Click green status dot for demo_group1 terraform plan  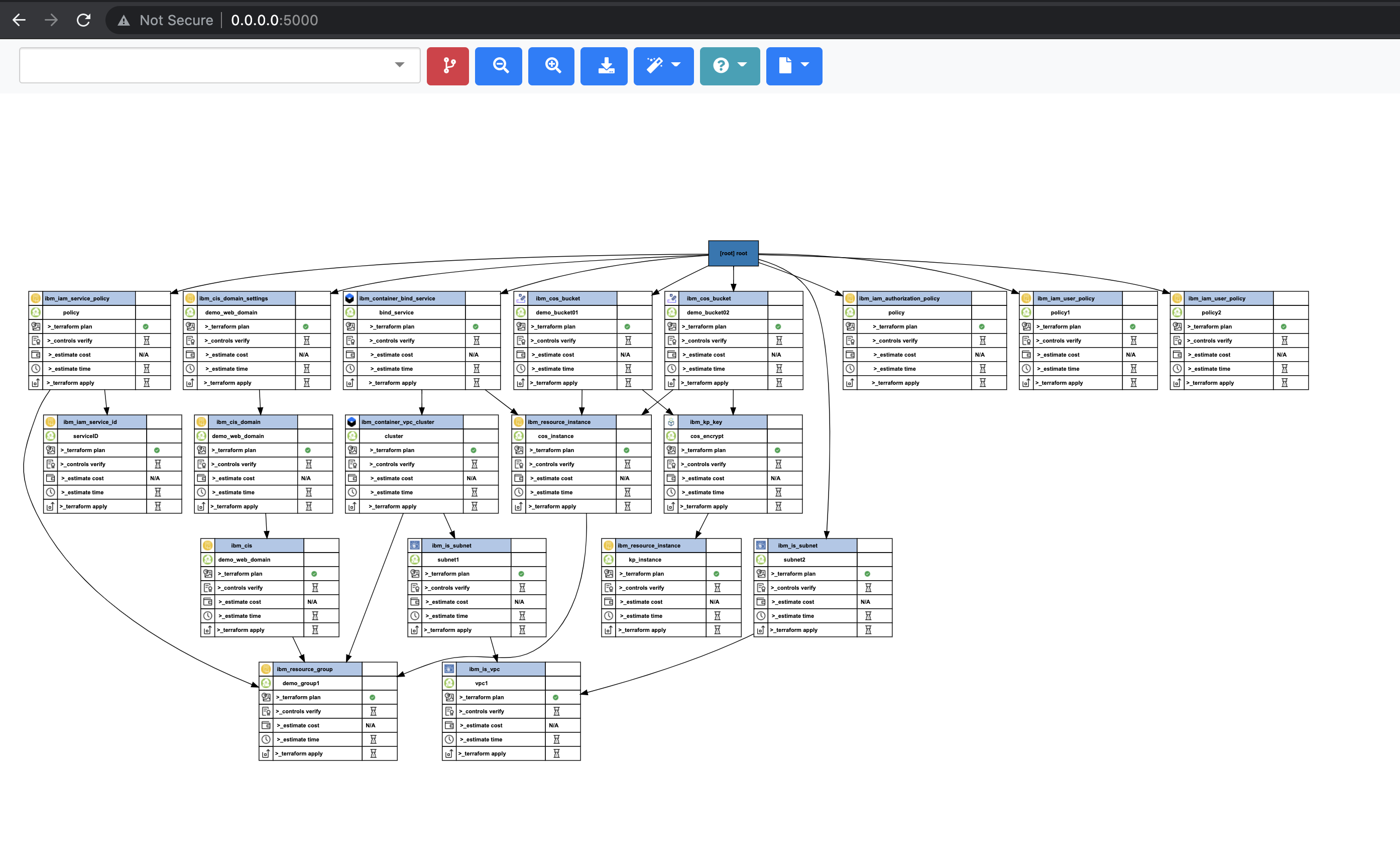coord(373,697)
